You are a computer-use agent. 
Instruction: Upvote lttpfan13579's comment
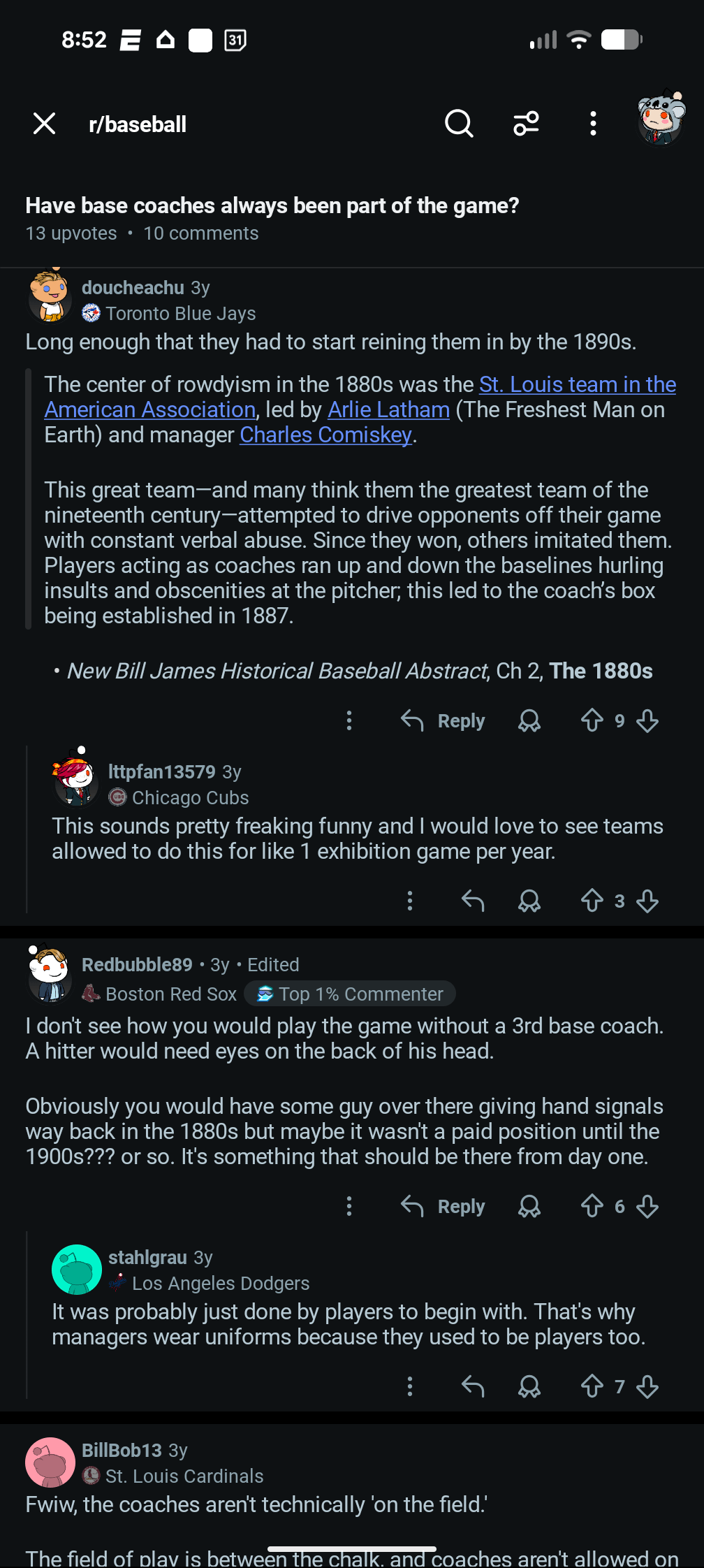pyautogui.click(x=592, y=901)
